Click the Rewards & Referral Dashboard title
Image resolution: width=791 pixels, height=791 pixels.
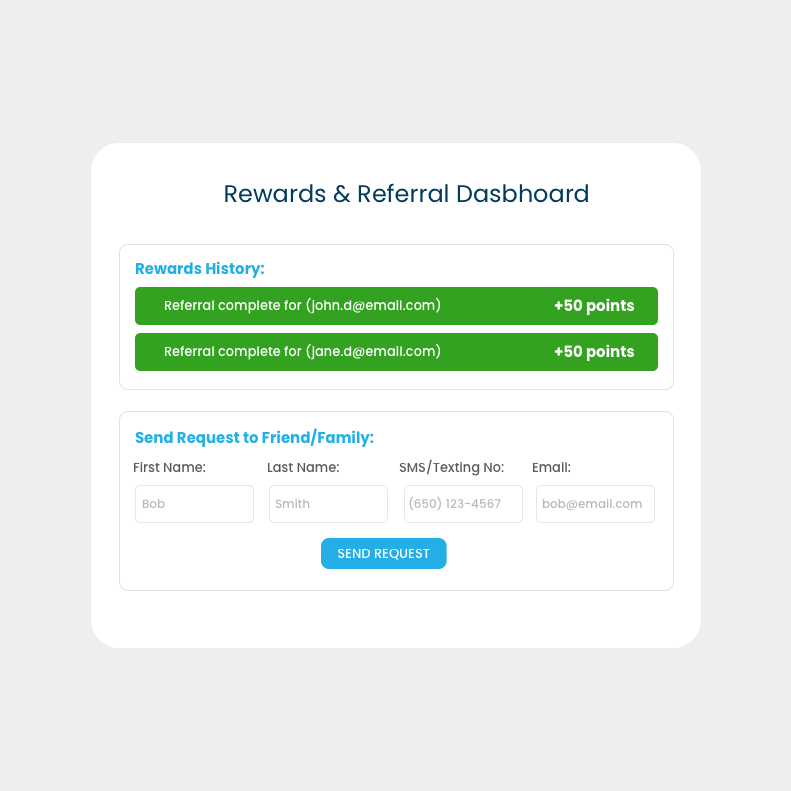[406, 194]
